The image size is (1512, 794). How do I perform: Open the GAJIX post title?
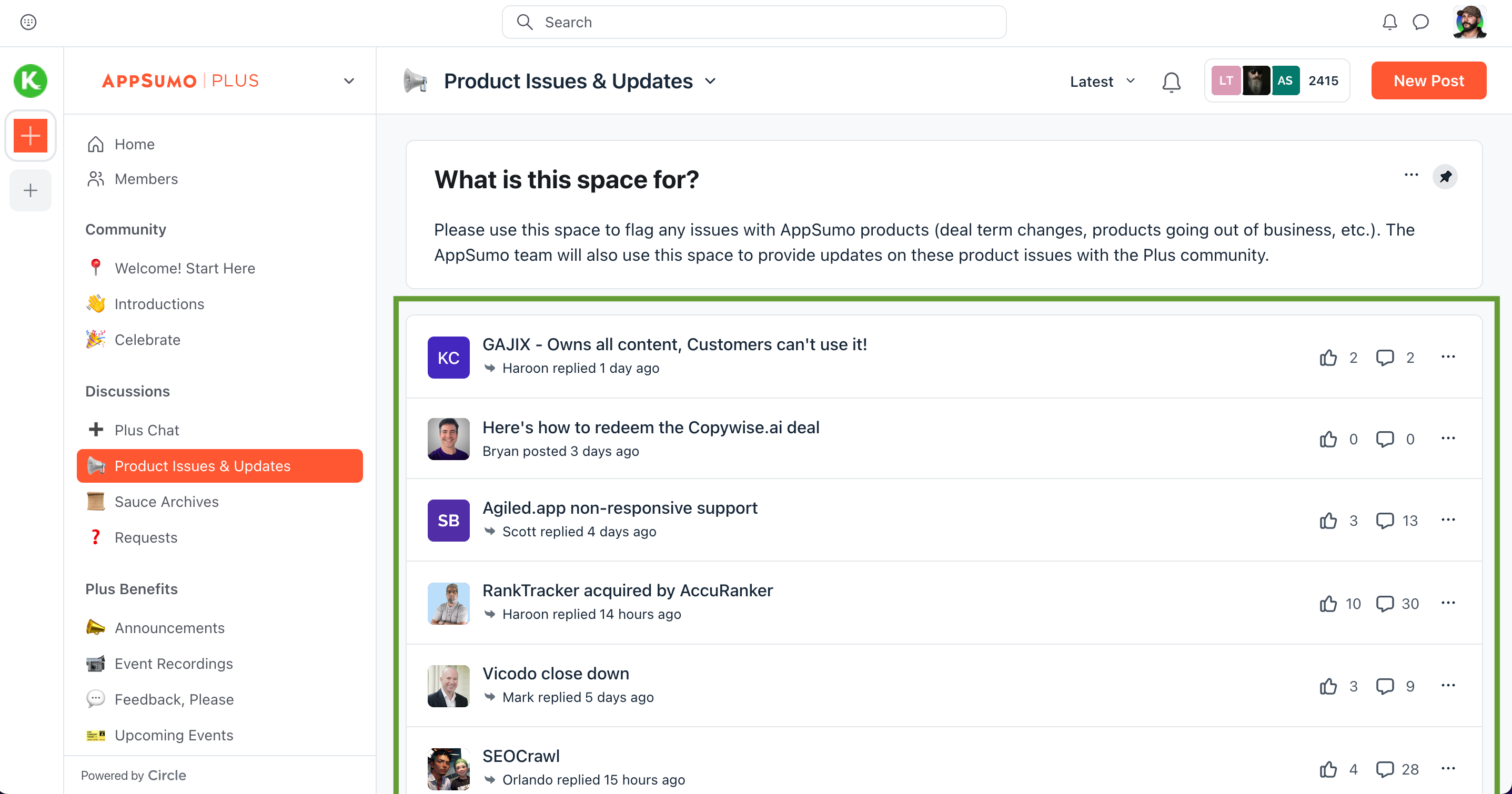(x=674, y=344)
